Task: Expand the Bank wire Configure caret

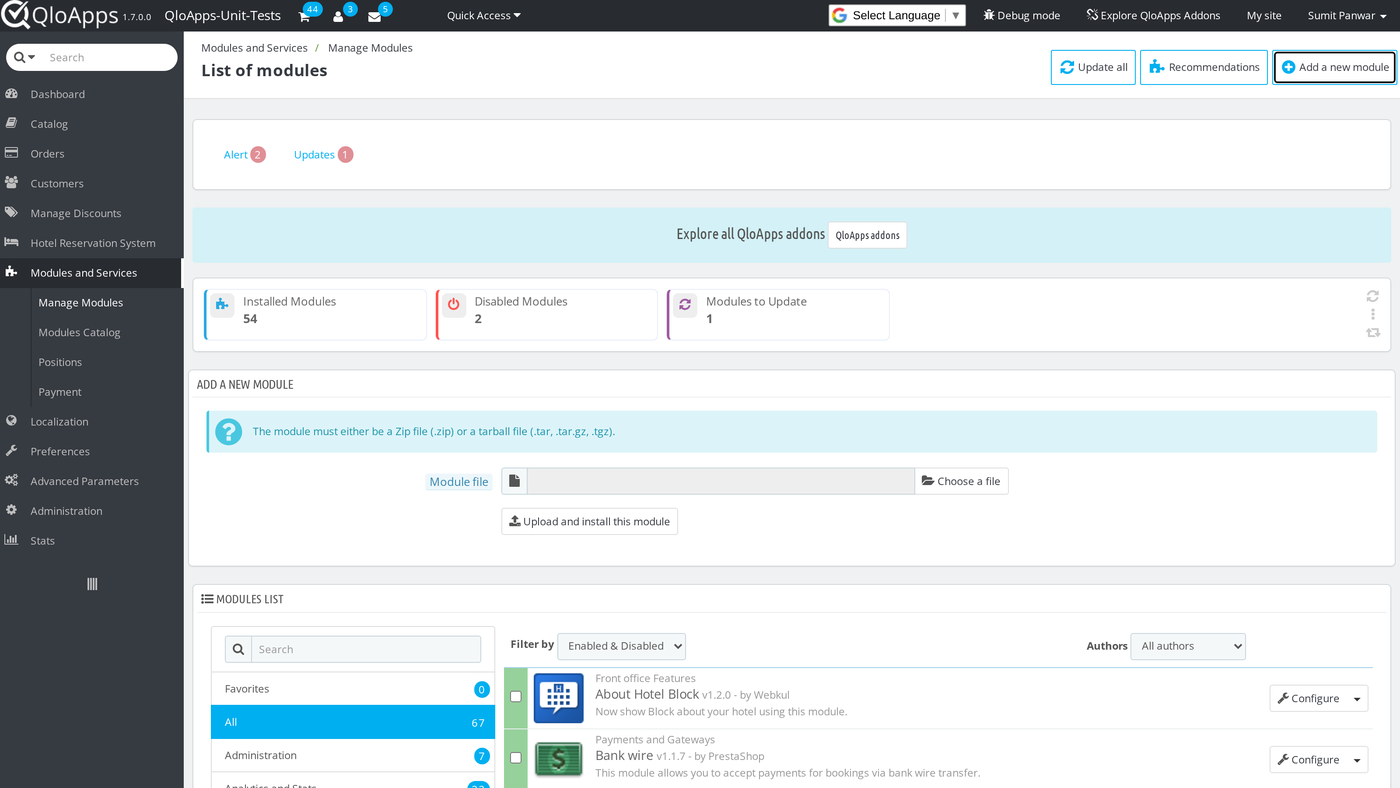Action: pyautogui.click(x=1357, y=760)
